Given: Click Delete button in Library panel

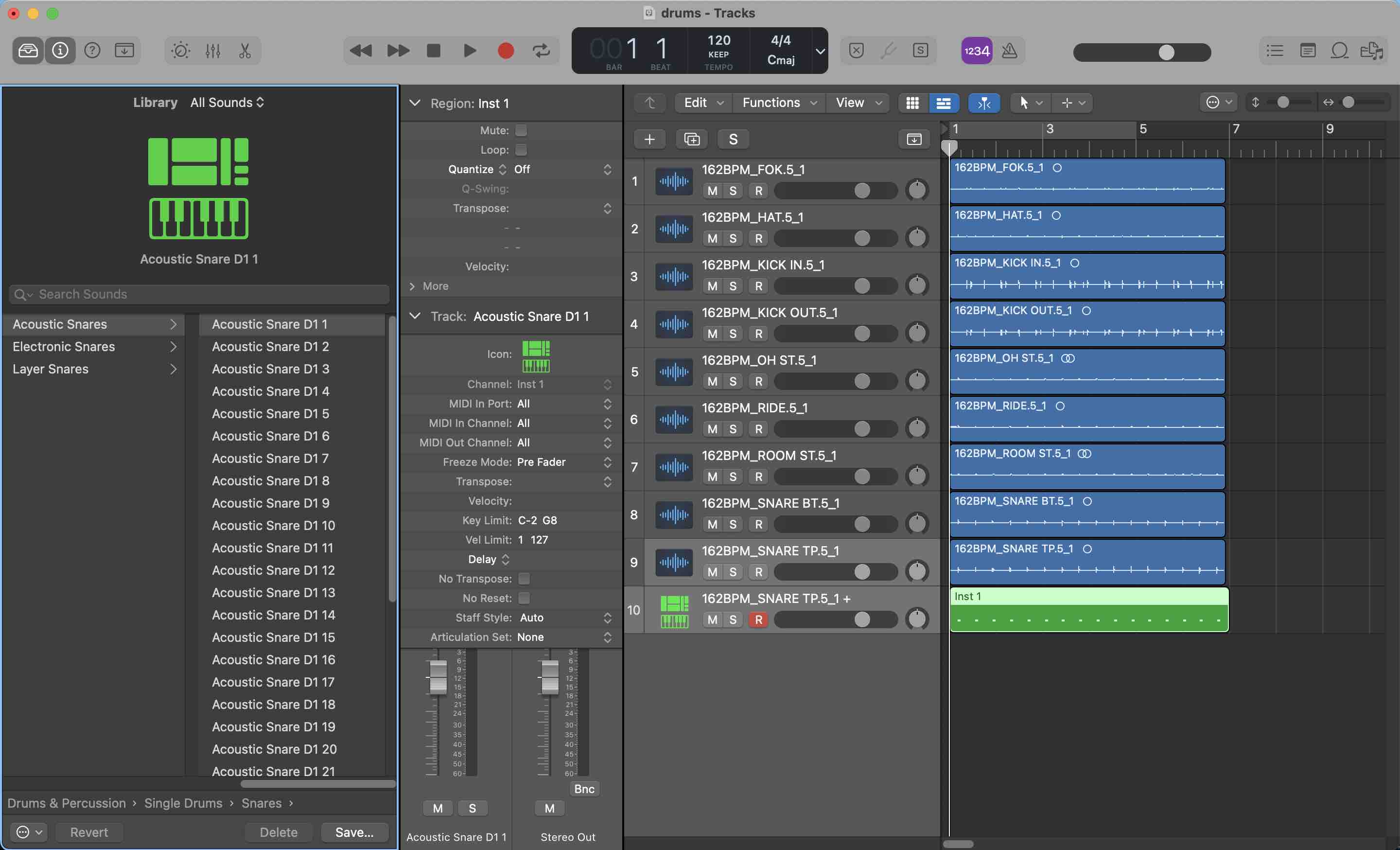Looking at the screenshot, I should tap(278, 832).
